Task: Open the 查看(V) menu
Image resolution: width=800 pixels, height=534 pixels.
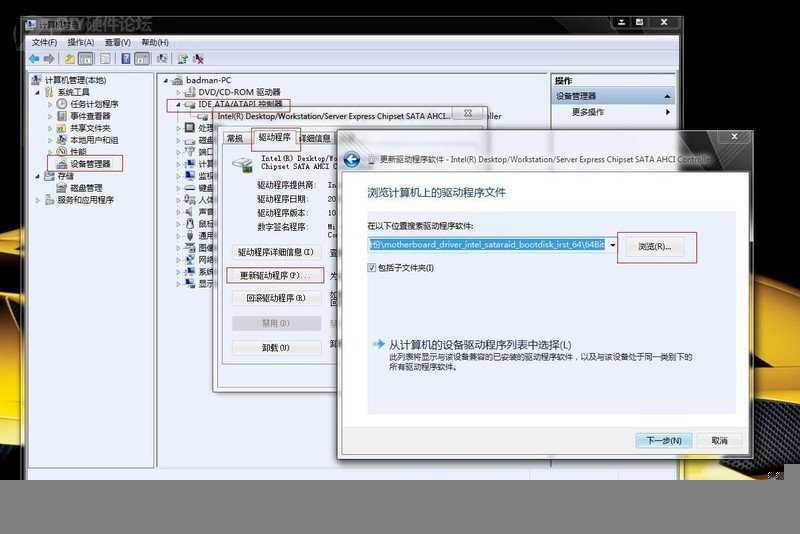Action: click(x=118, y=42)
